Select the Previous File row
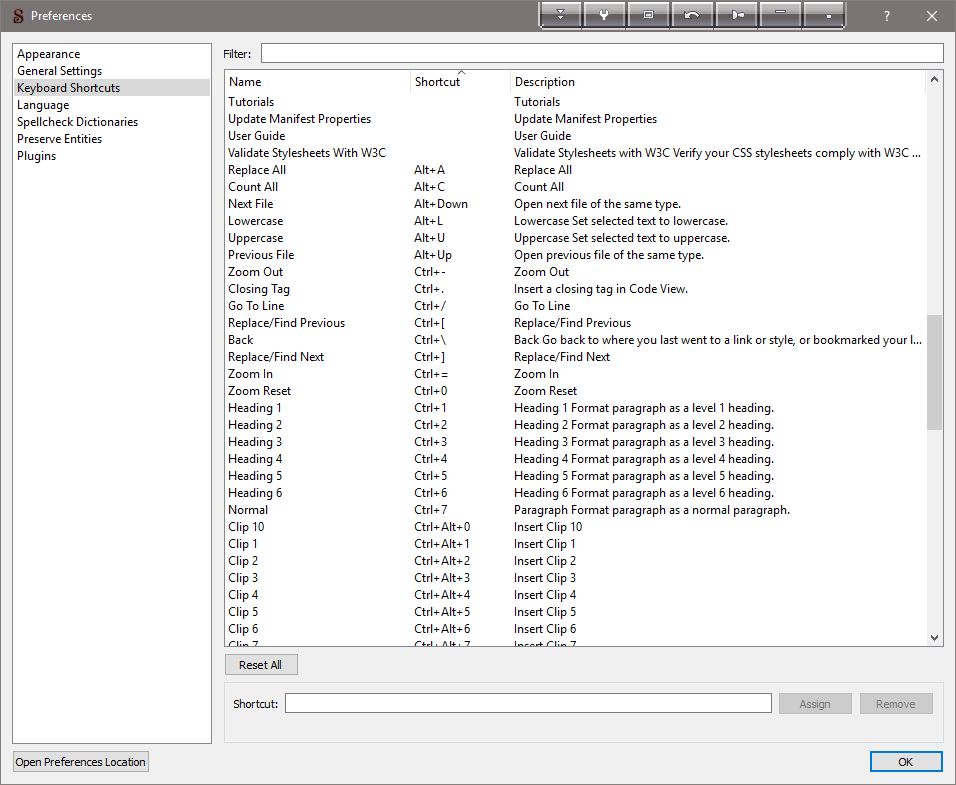This screenshot has height=785, width=956. pos(575,255)
